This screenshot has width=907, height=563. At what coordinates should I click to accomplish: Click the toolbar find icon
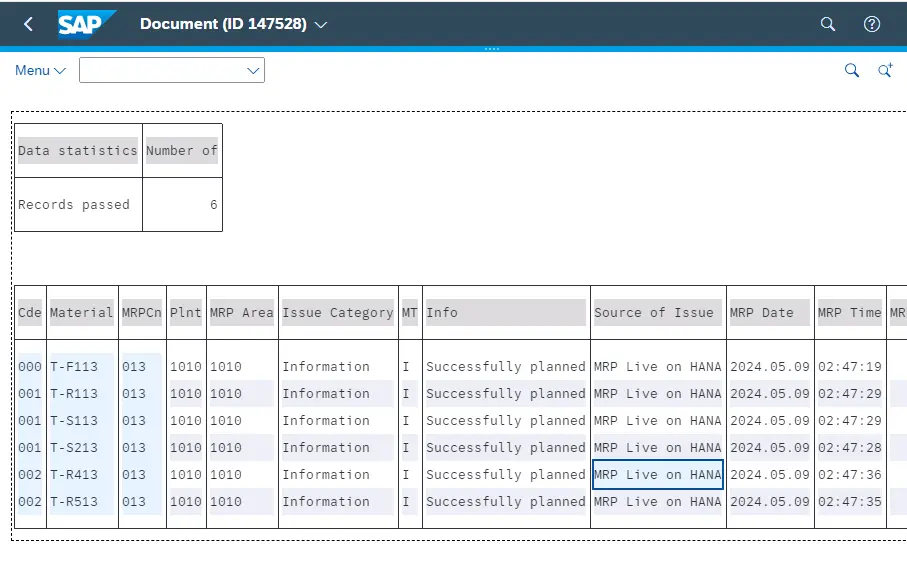(851, 70)
